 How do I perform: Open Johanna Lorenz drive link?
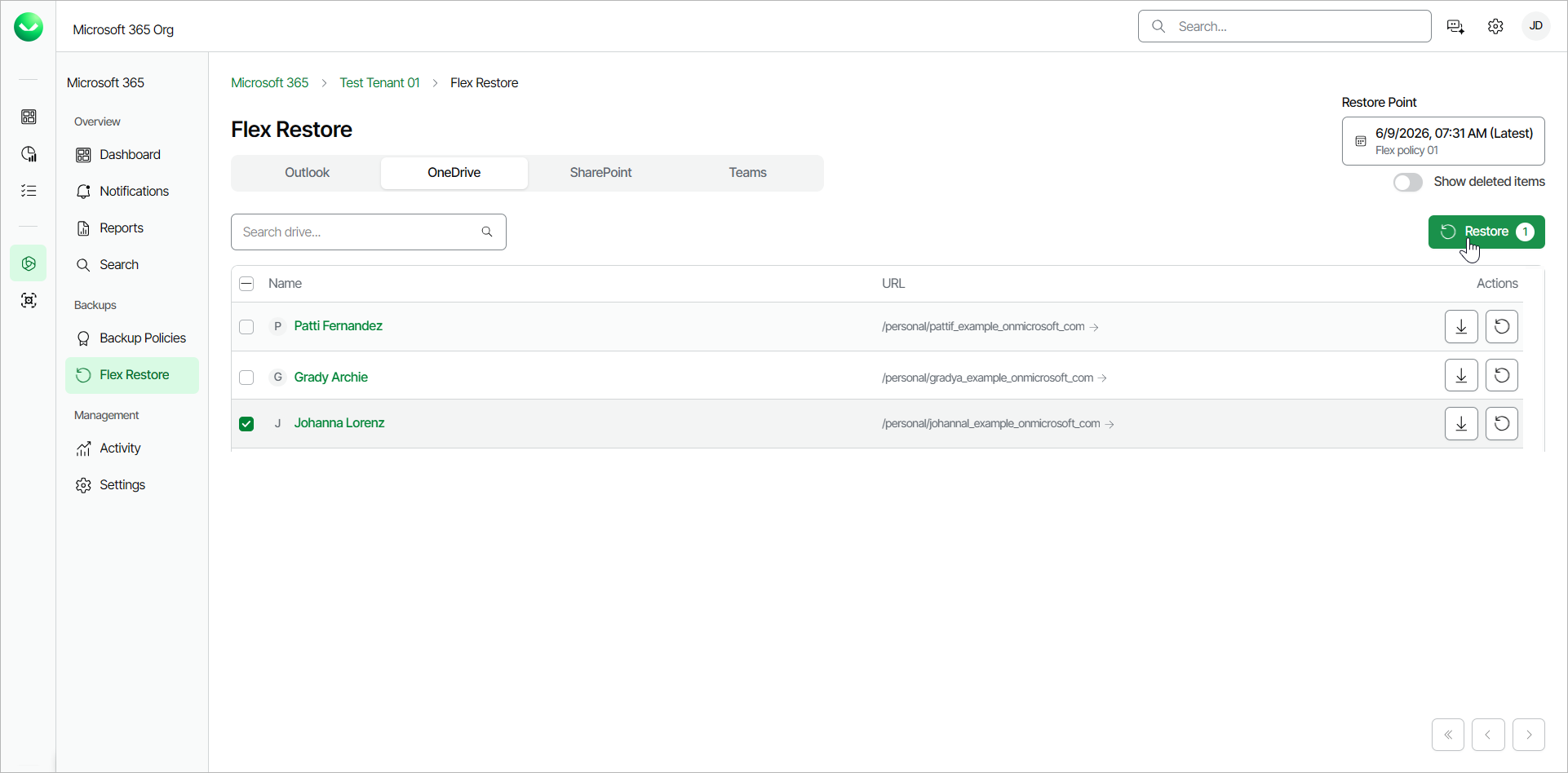point(339,423)
